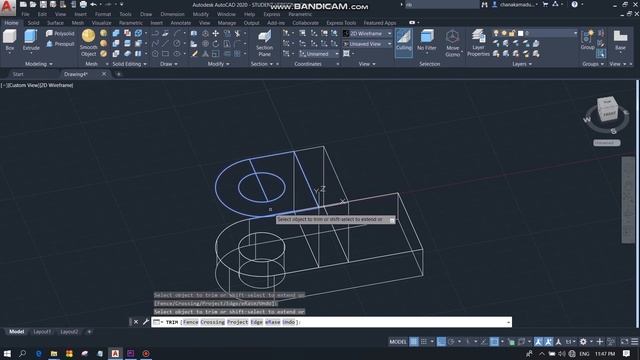The image size is (640, 360).
Task: Open the layer name dropdown list
Action: click(x=575, y=33)
